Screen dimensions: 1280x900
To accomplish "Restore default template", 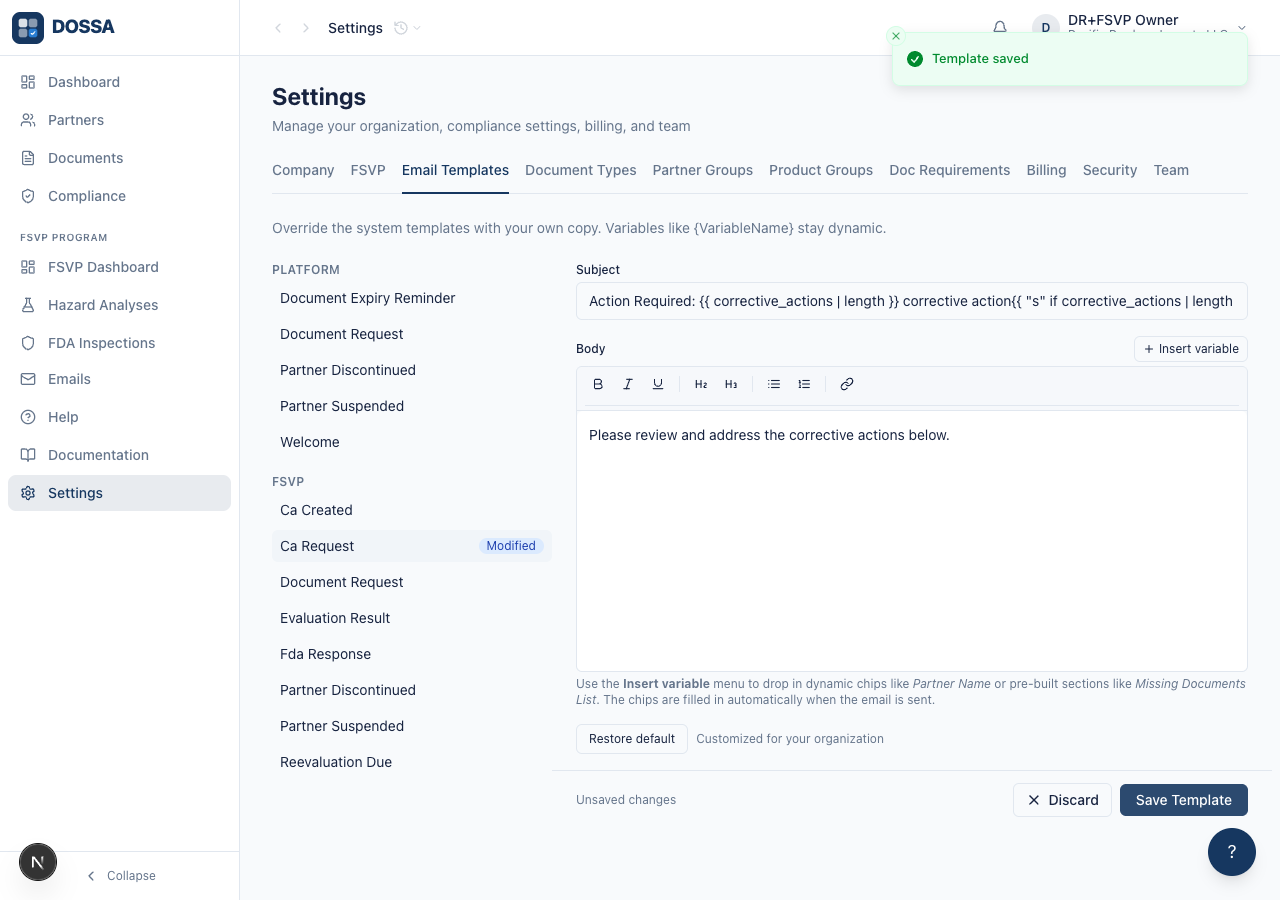I will click(632, 739).
